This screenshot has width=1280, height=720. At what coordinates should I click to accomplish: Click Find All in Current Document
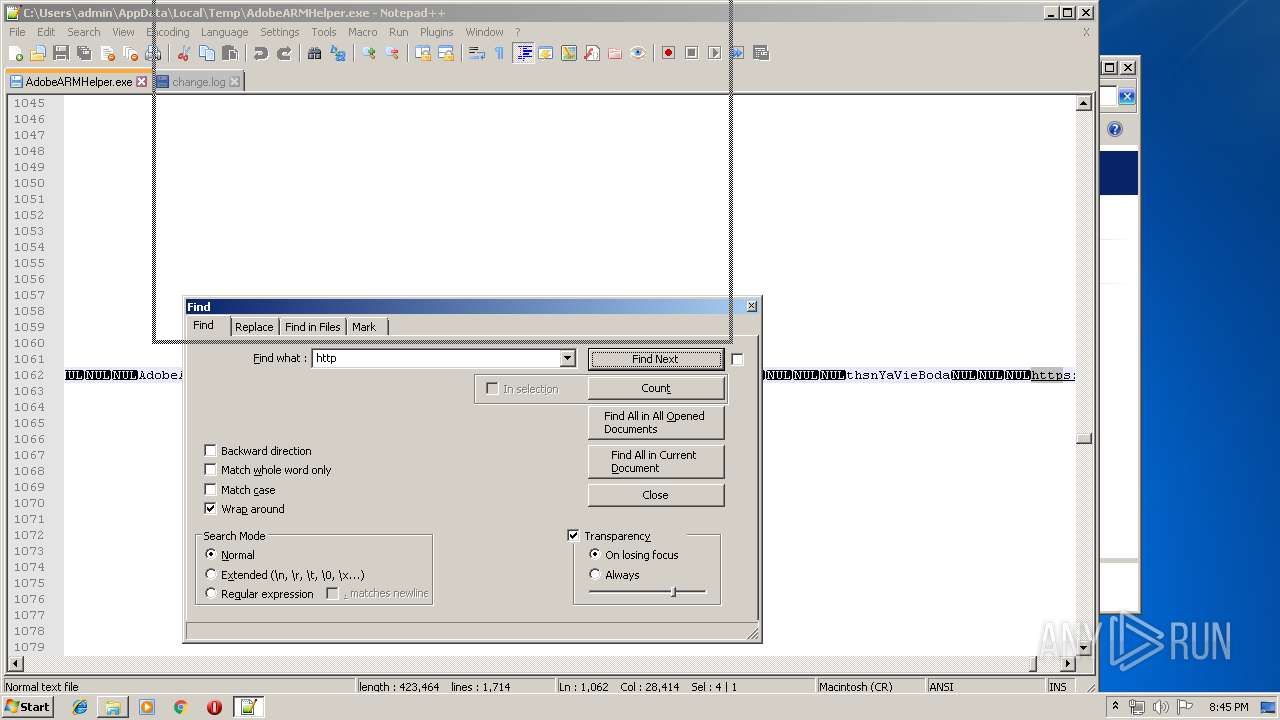(656, 462)
